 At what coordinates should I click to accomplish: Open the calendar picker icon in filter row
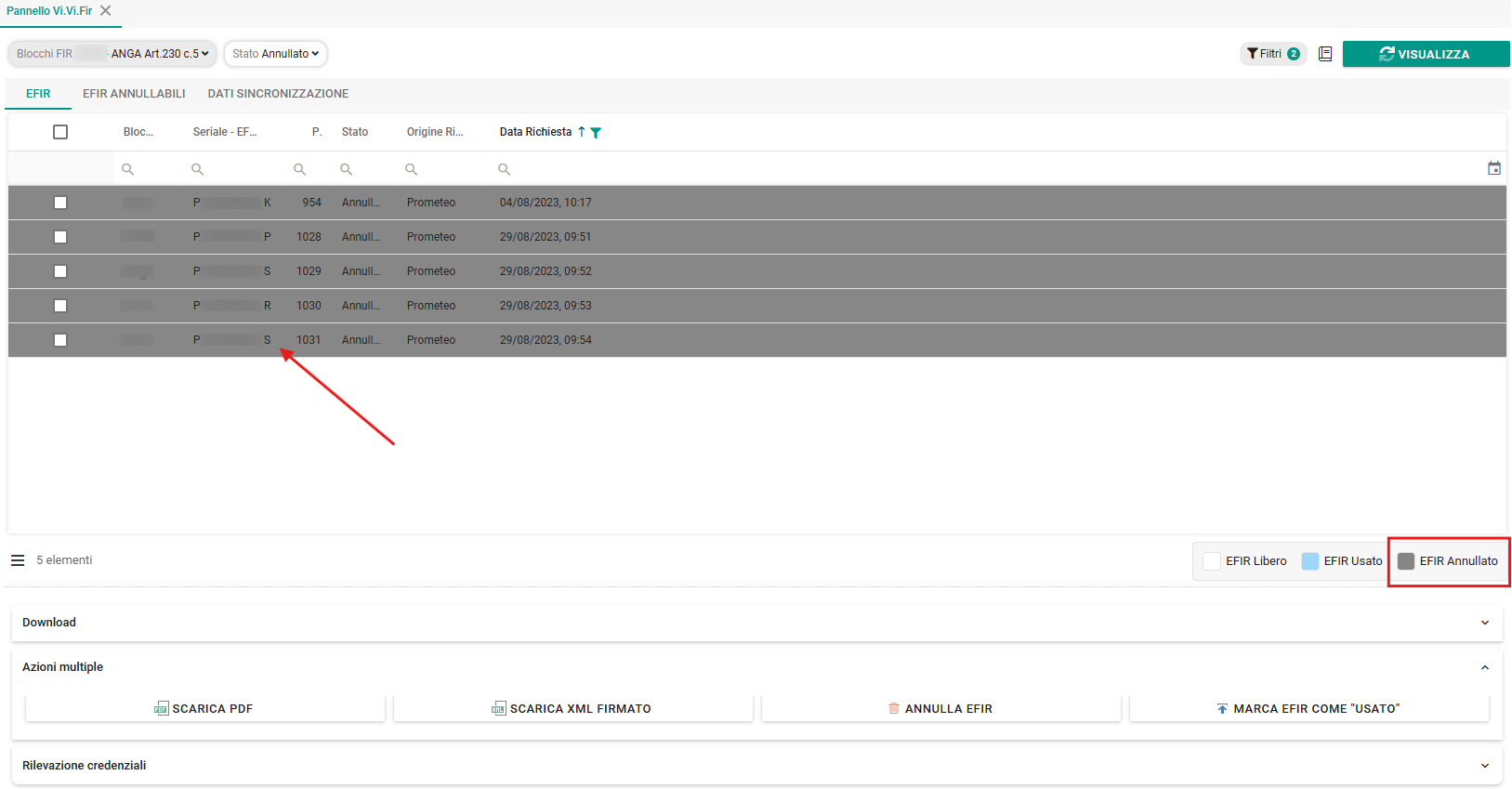point(1494,168)
